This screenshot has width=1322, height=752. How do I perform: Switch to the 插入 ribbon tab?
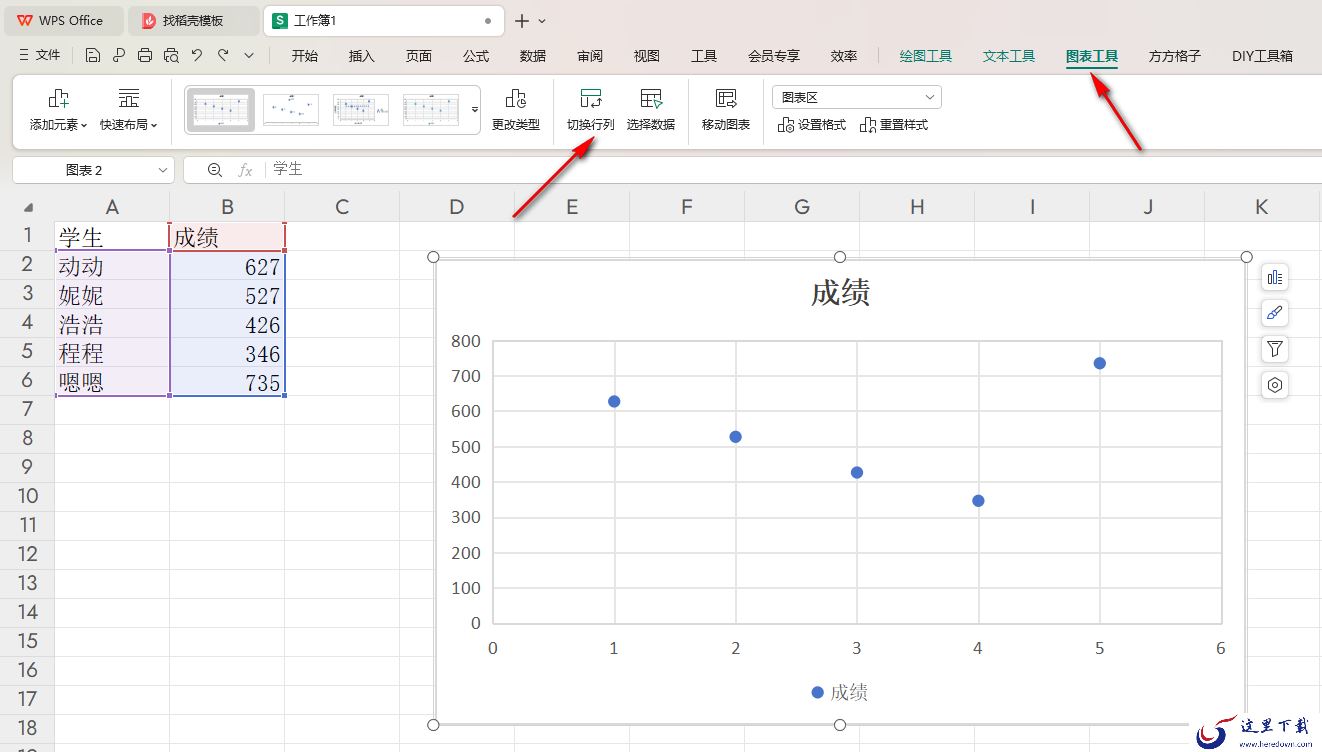click(362, 56)
